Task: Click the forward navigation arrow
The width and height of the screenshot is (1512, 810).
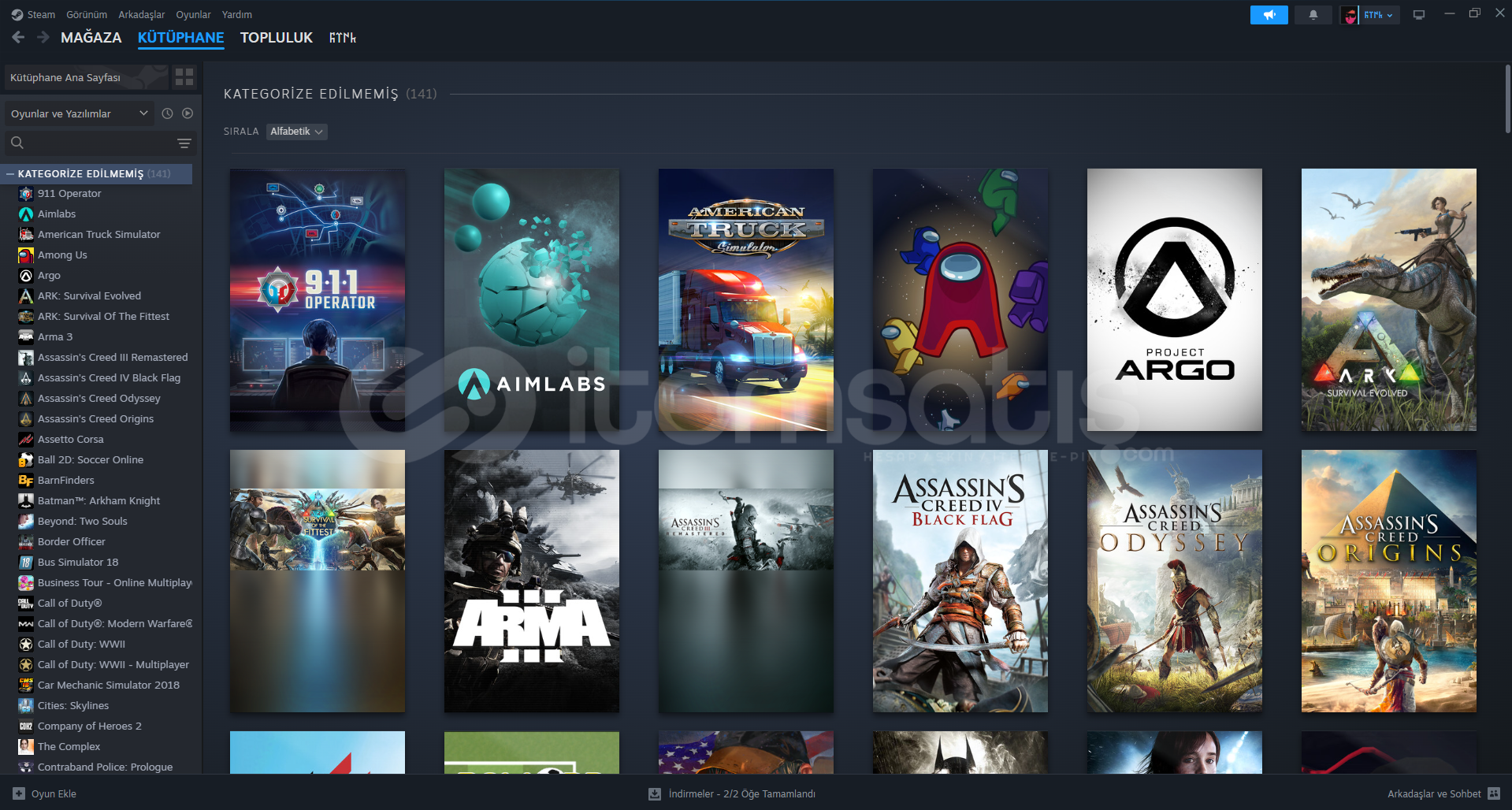Action: click(43, 37)
